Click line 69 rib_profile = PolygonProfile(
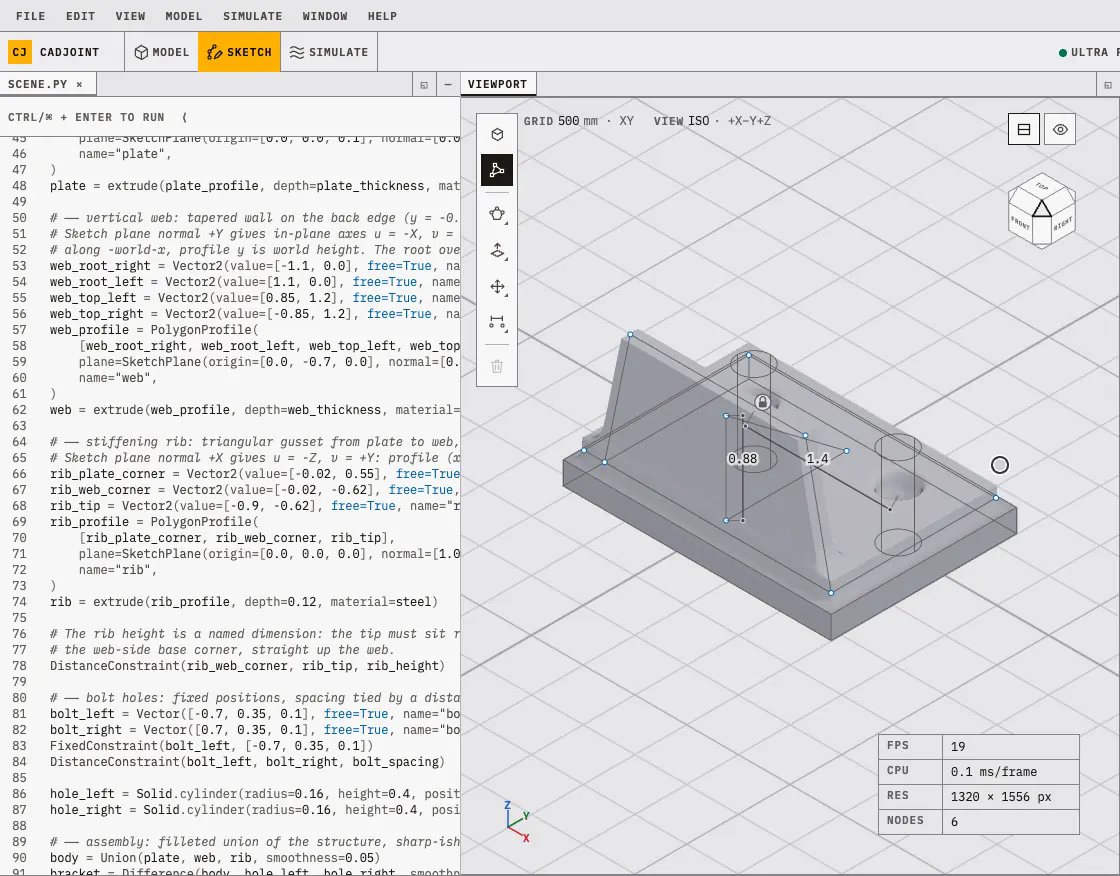This screenshot has width=1120, height=876. (154, 522)
